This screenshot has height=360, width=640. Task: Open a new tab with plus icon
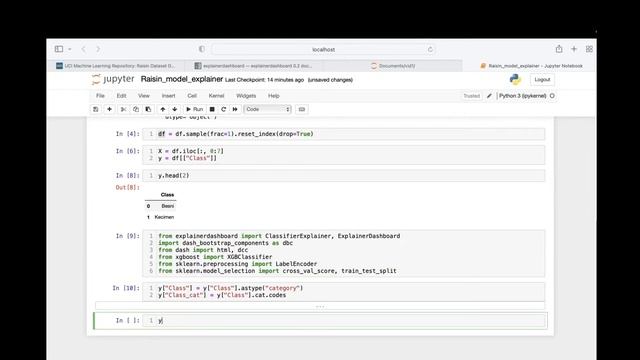pyautogui.click(x=574, y=49)
